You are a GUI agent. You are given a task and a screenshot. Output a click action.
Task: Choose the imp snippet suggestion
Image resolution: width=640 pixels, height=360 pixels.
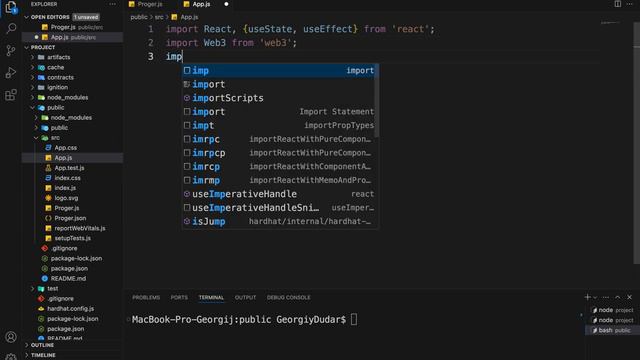point(279,71)
